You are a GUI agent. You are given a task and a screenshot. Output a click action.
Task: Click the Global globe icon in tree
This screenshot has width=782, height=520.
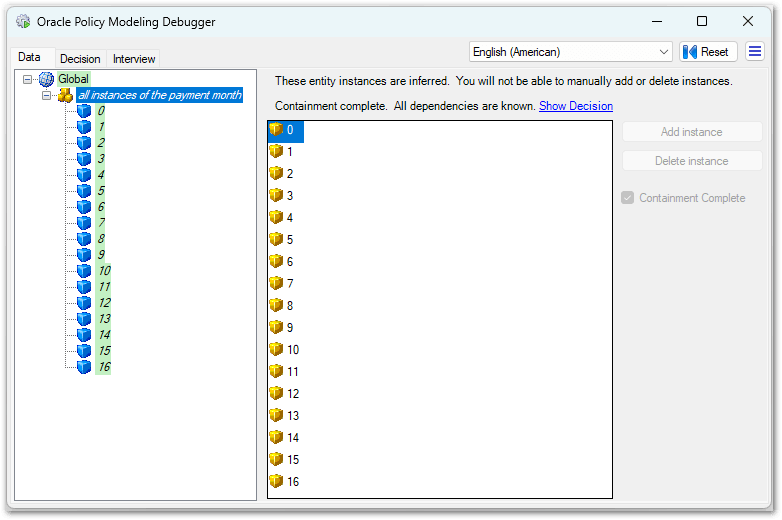46,79
